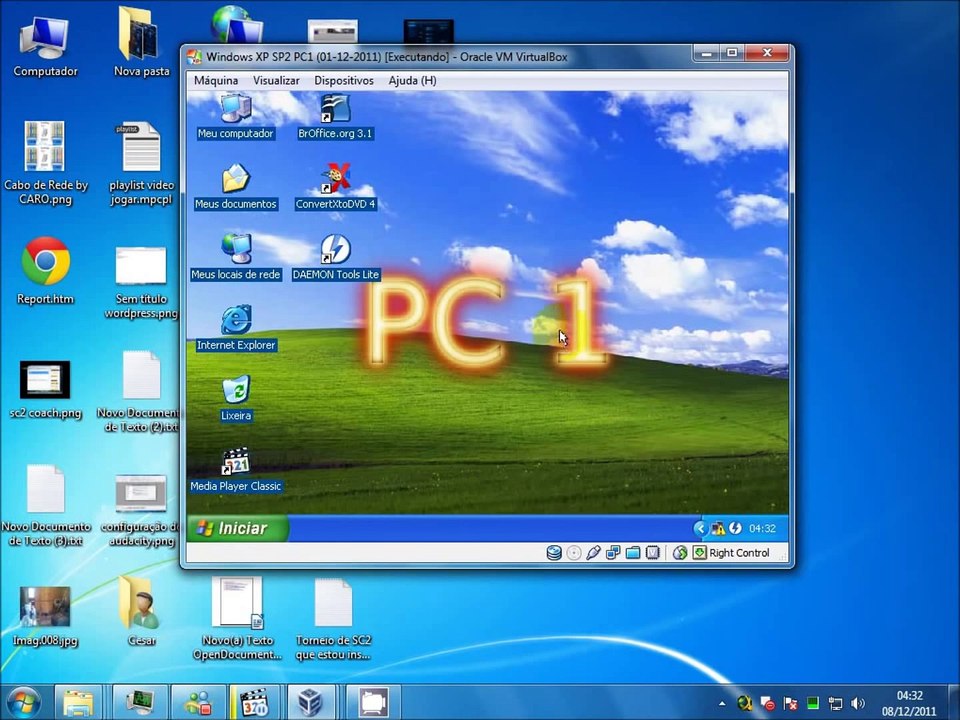The image size is (960, 720).
Task: Select playlist video jogar.mpcpl file
Action: [x=141, y=163]
